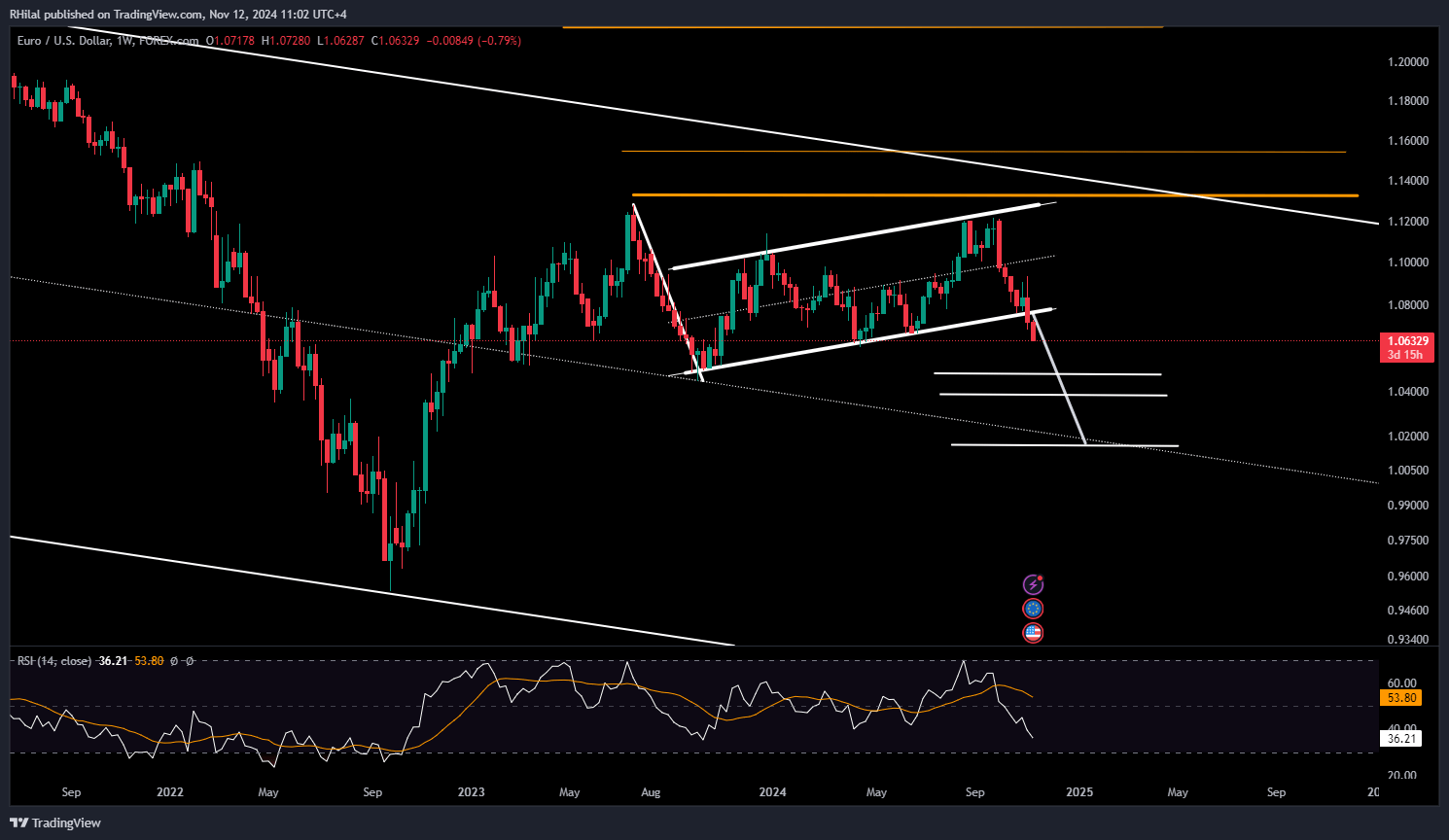Click the Euro / U.S. Dollar symbol title
The width and height of the screenshot is (1449, 840).
64,41
